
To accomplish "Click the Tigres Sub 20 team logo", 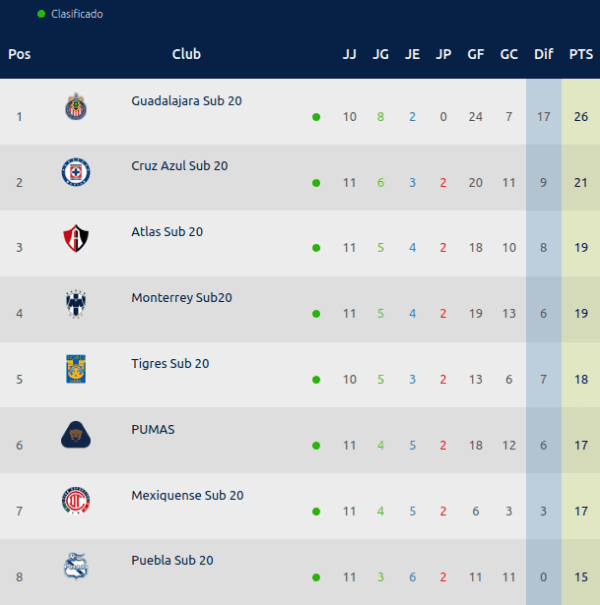I will [76, 369].
